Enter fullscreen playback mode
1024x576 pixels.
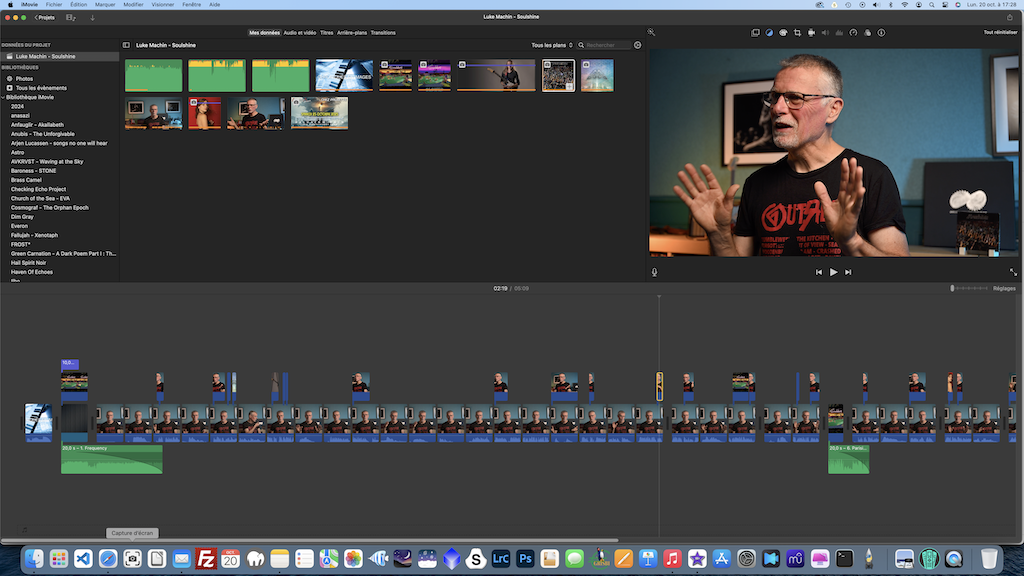[x=1013, y=272]
